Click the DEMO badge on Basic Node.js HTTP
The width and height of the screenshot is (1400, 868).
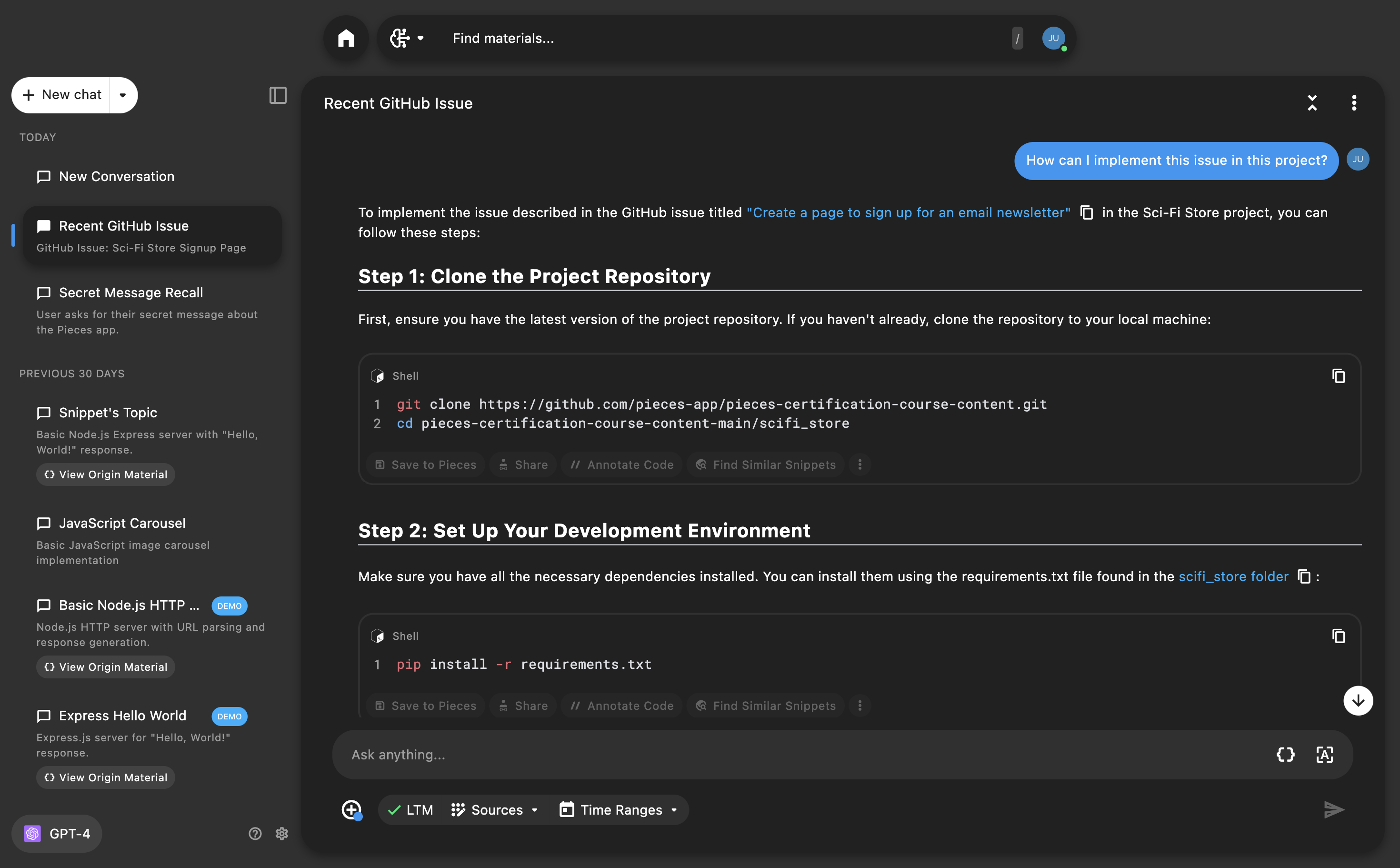230,606
